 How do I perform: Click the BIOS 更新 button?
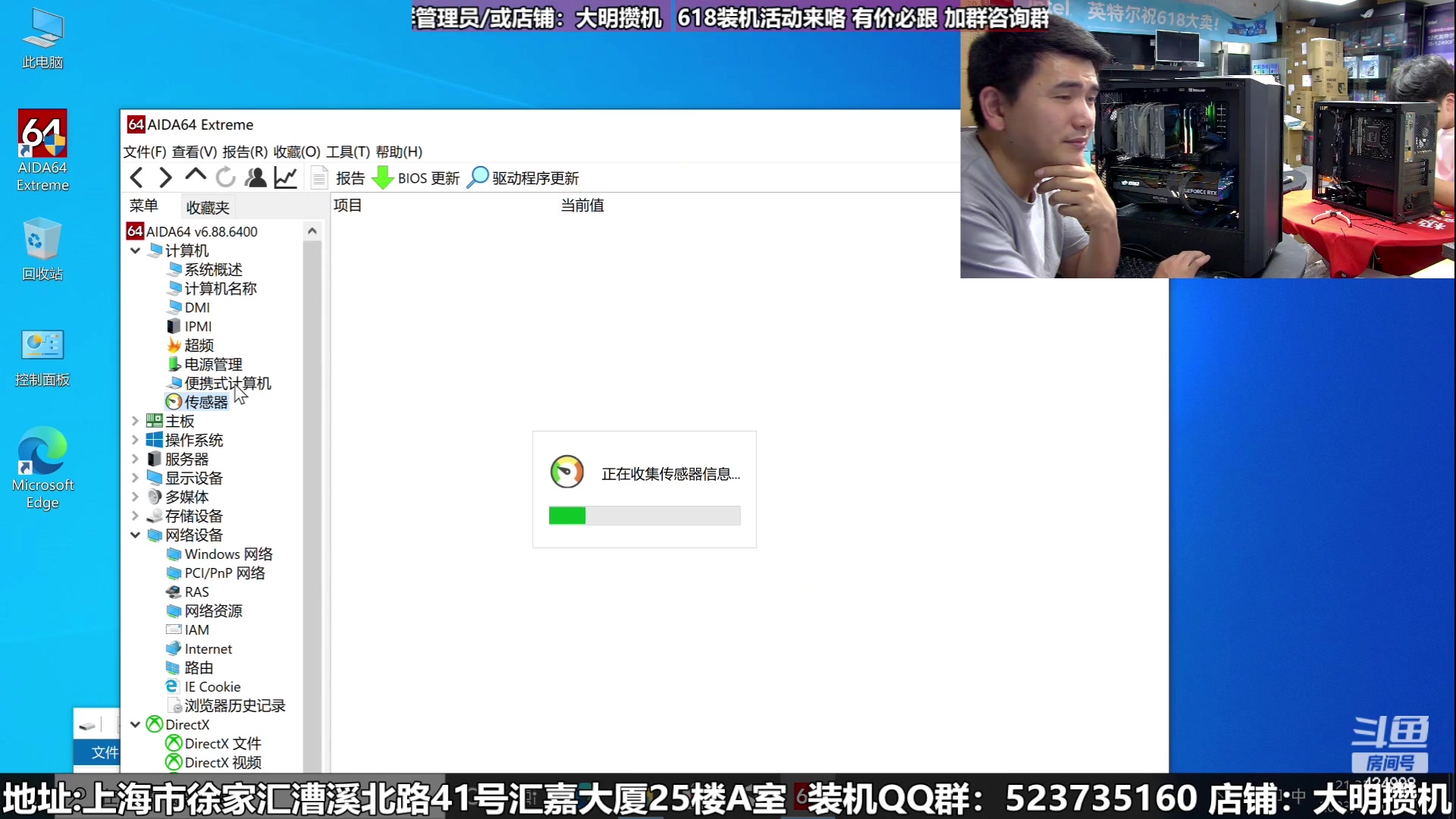(x=416, y=178)
